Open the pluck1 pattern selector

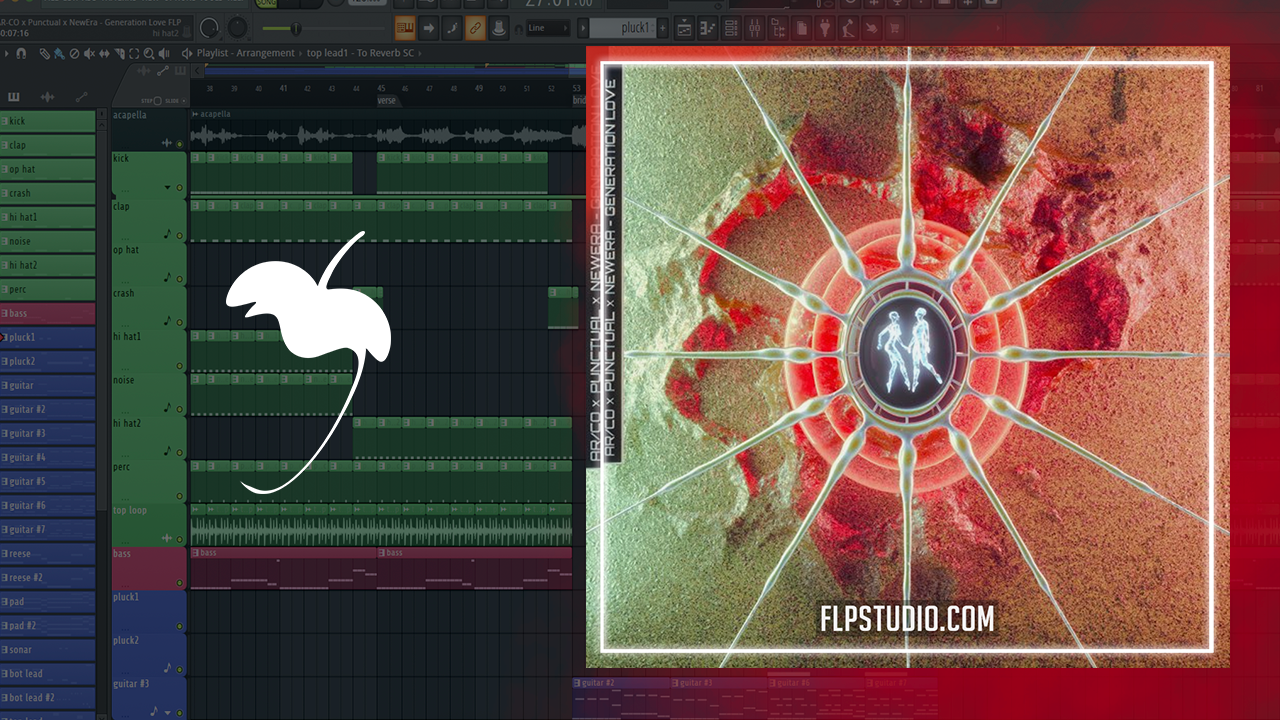(x=622, y=28)
